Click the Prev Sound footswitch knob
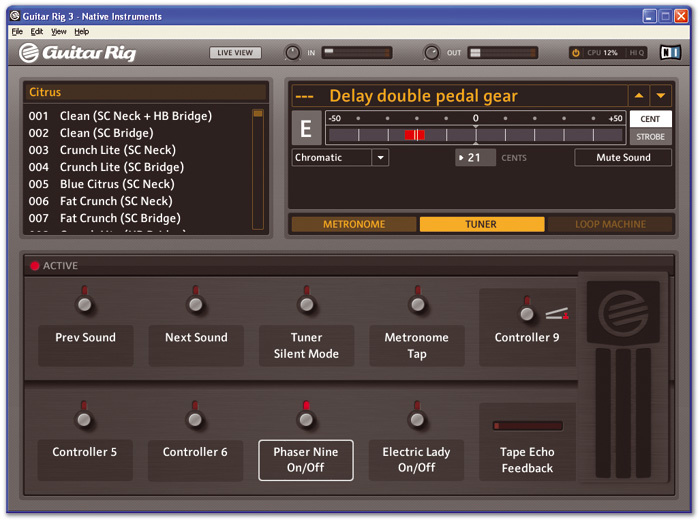This screenshot has height=522, width=700. 84,304
